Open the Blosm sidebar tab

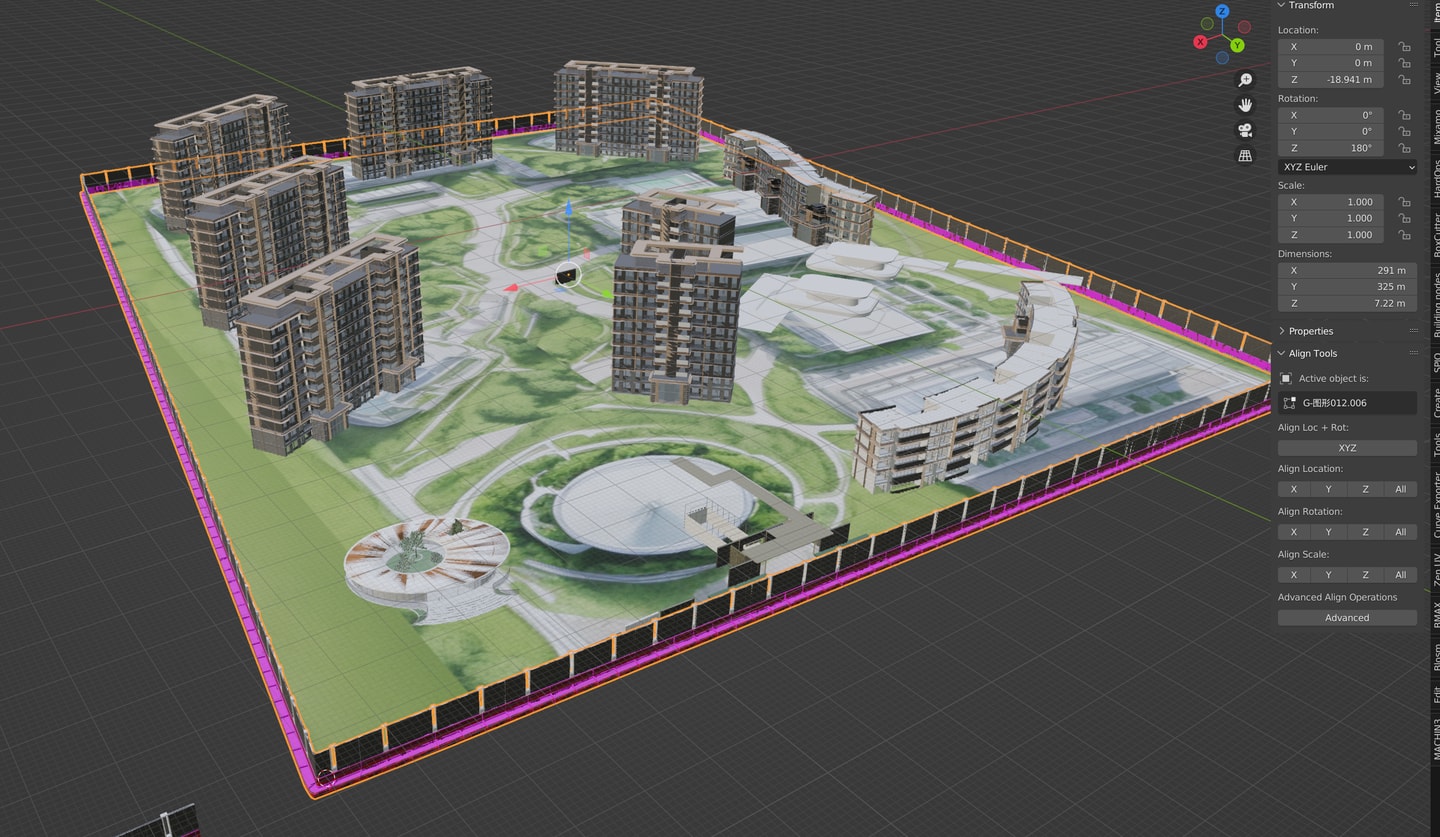tap(1436, 656)
